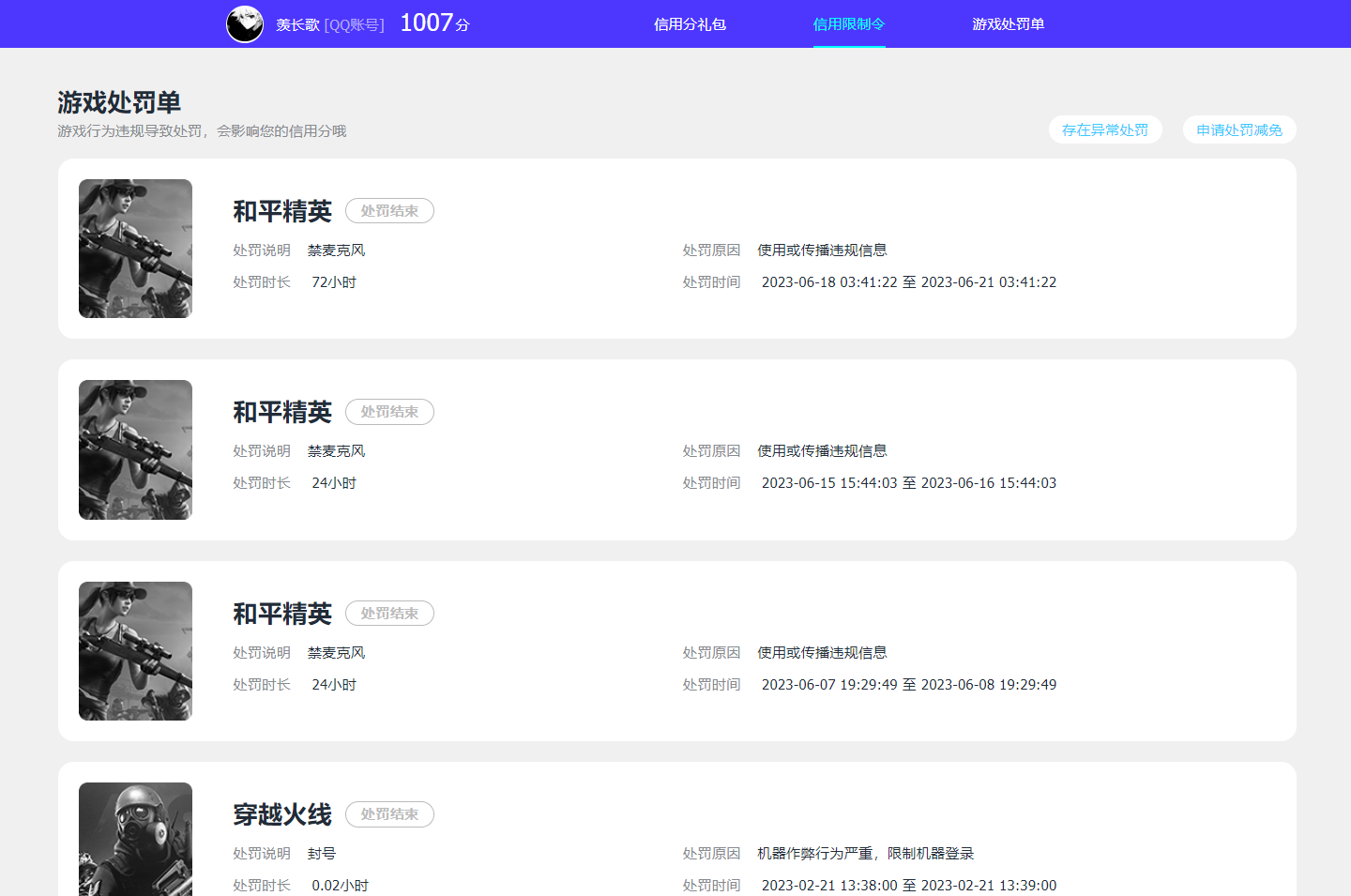Image resolution: width=1351 pixels, height=896 pixels.
Task: Select the 游戏处罚单 tab
Action: 1009,23
